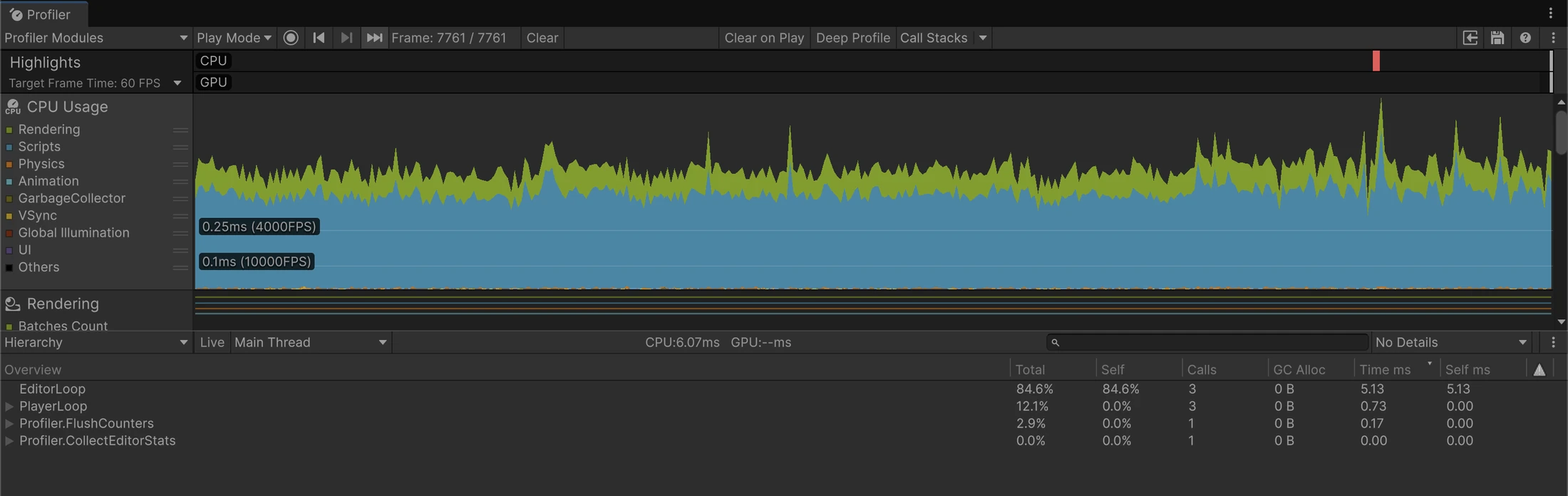Screen dimensions: 1568x496
Task: Sort by the Time ms column
Action: [x=1396, y=370]
